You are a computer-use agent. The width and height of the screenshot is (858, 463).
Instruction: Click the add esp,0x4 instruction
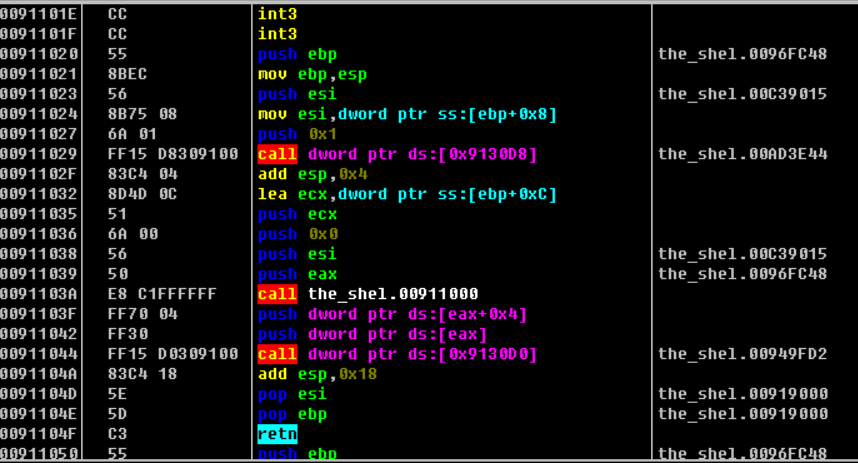[312, 174]
